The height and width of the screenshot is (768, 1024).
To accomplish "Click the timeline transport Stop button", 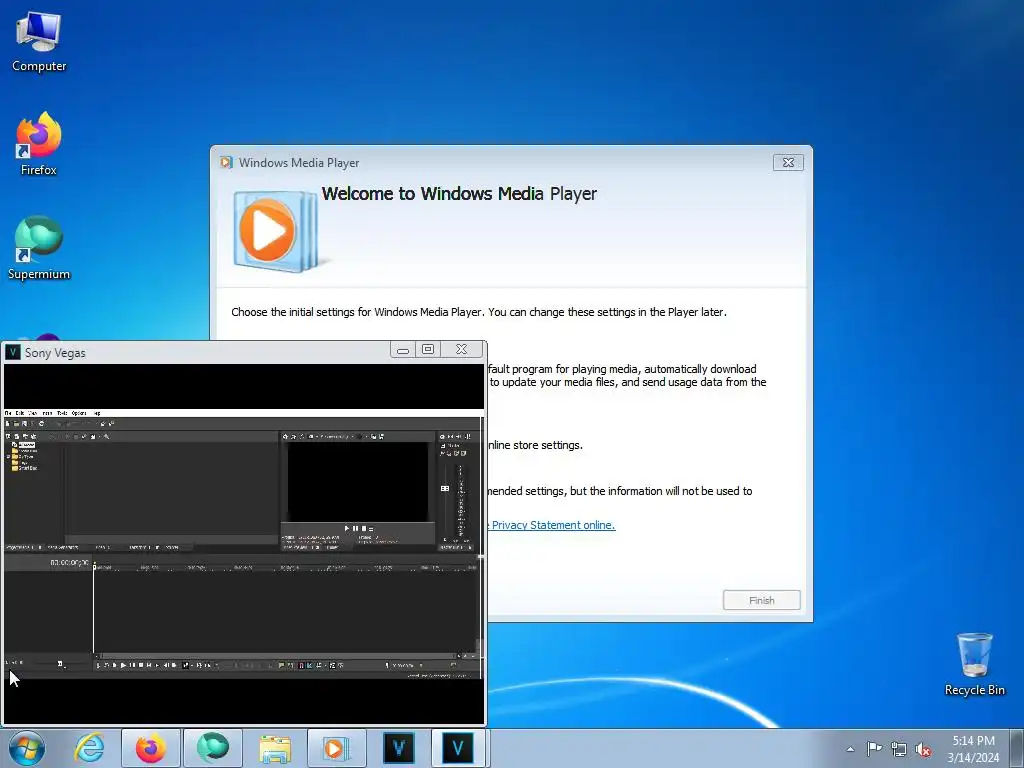I will click(141, 665).
